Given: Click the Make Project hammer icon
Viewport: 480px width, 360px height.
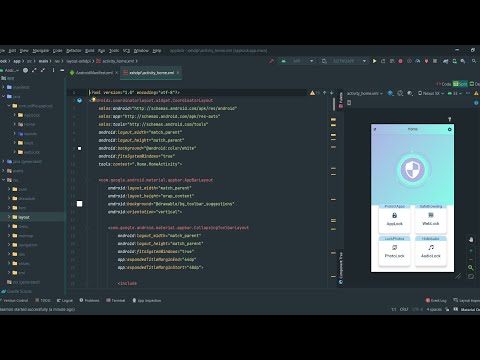Looking at the screenshot, I should pos(272,61).
